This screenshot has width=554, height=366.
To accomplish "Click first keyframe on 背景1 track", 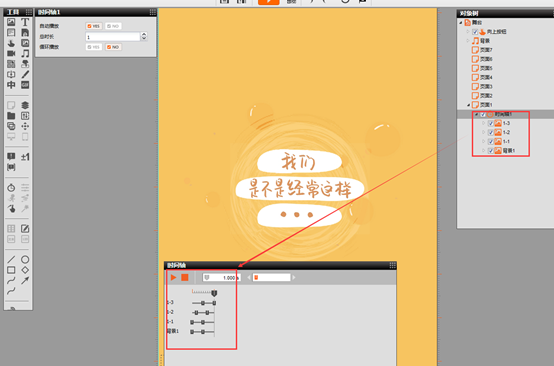I will (192, 332).
